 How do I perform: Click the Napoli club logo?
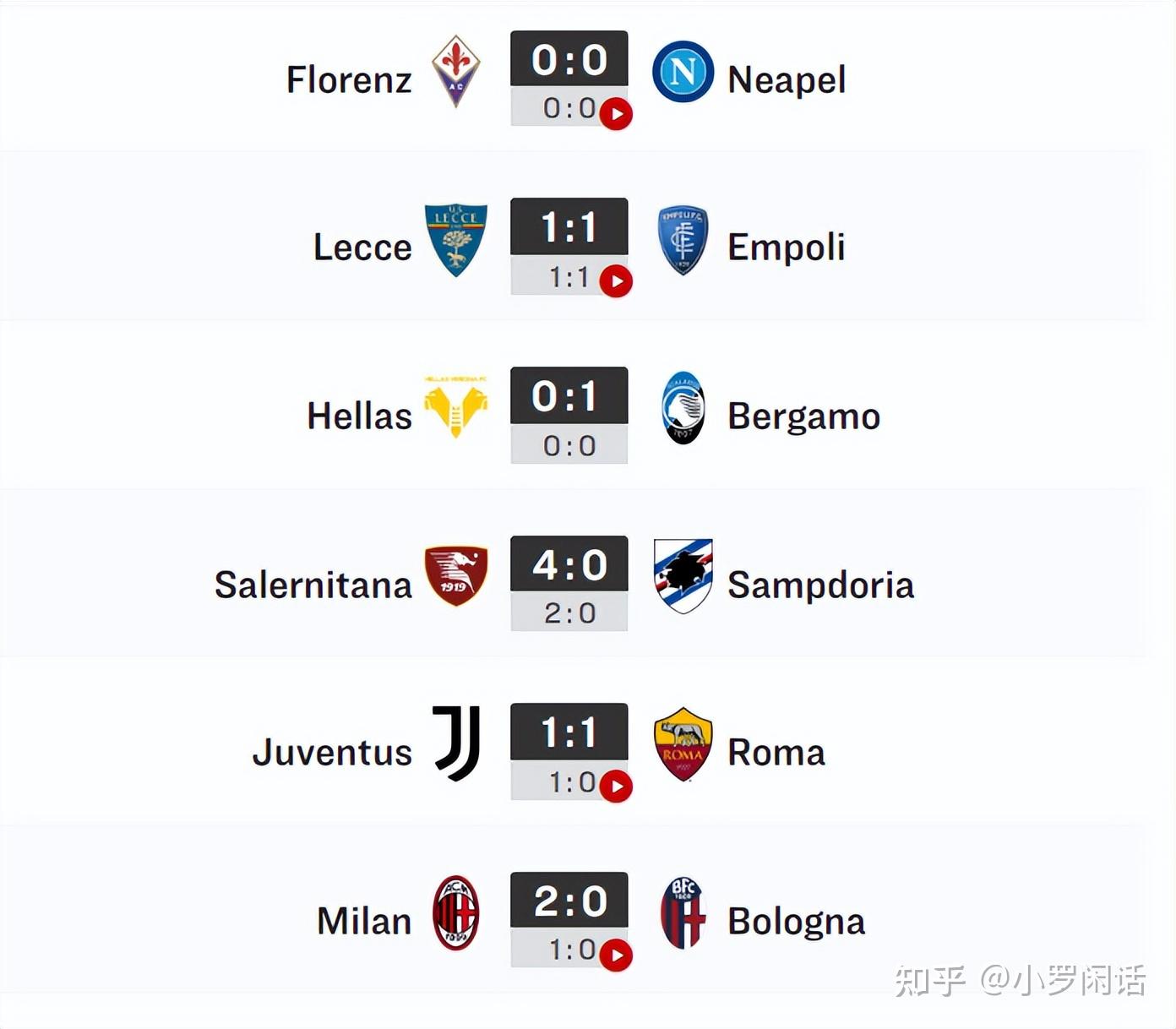[683, 72]
